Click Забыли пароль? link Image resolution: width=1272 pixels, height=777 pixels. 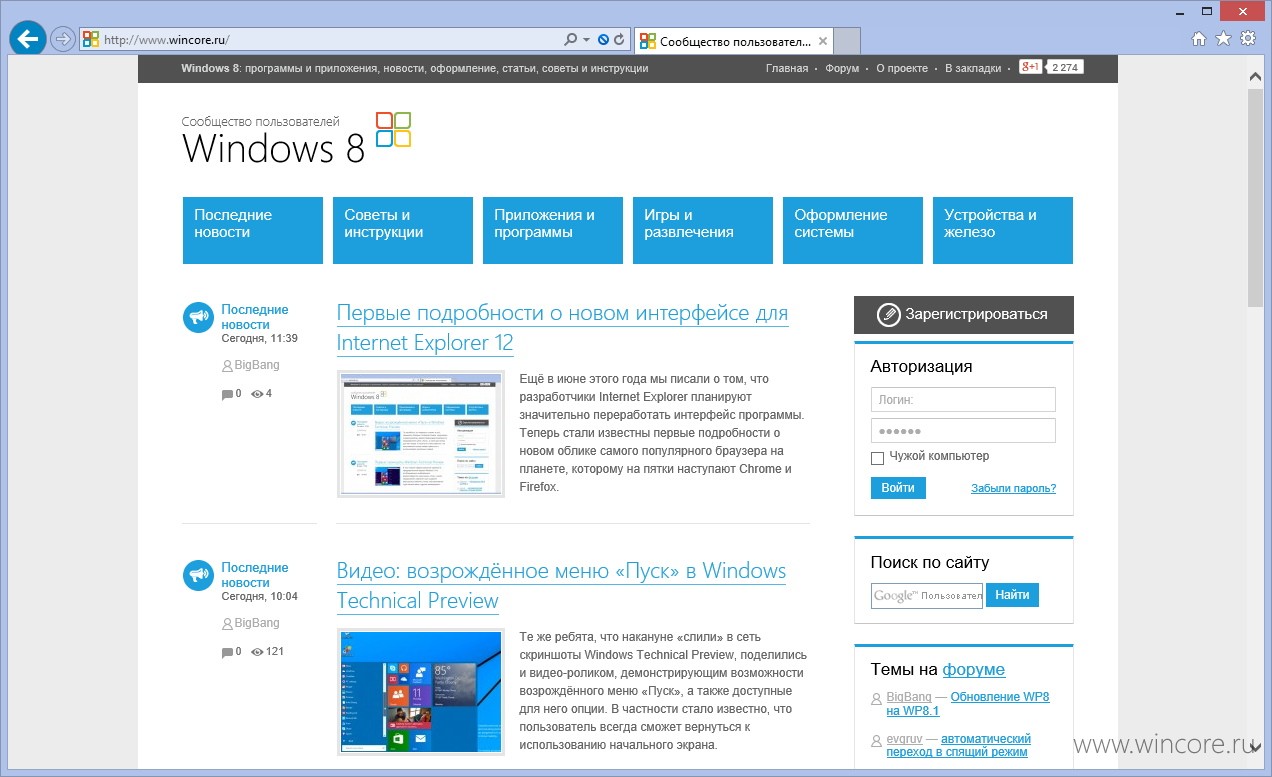1013,488
